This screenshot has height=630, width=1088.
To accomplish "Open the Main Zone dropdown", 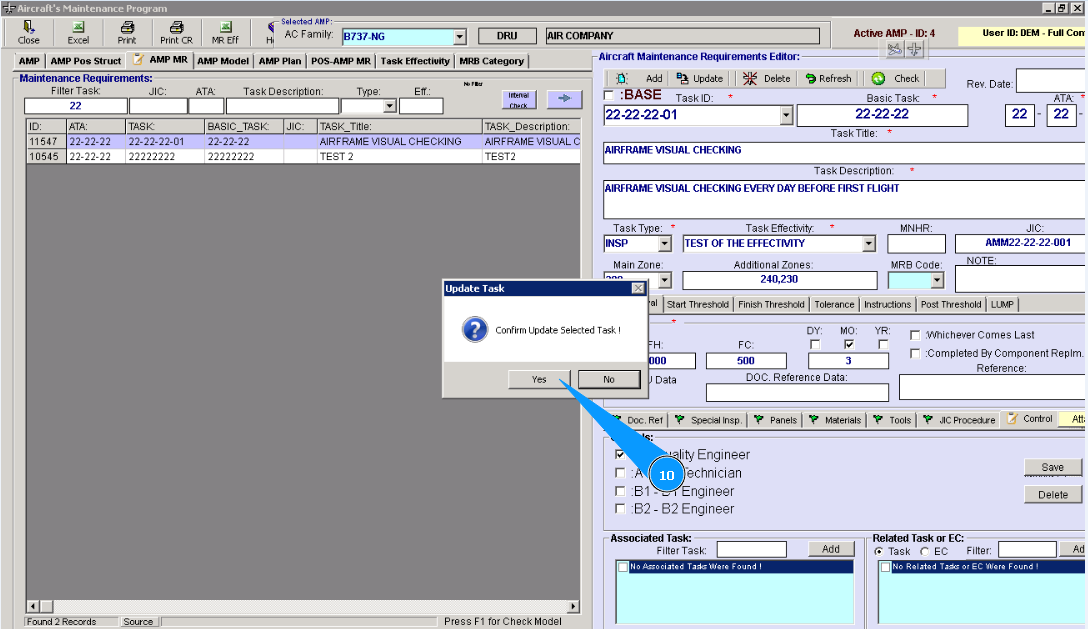I will (665, 280).
